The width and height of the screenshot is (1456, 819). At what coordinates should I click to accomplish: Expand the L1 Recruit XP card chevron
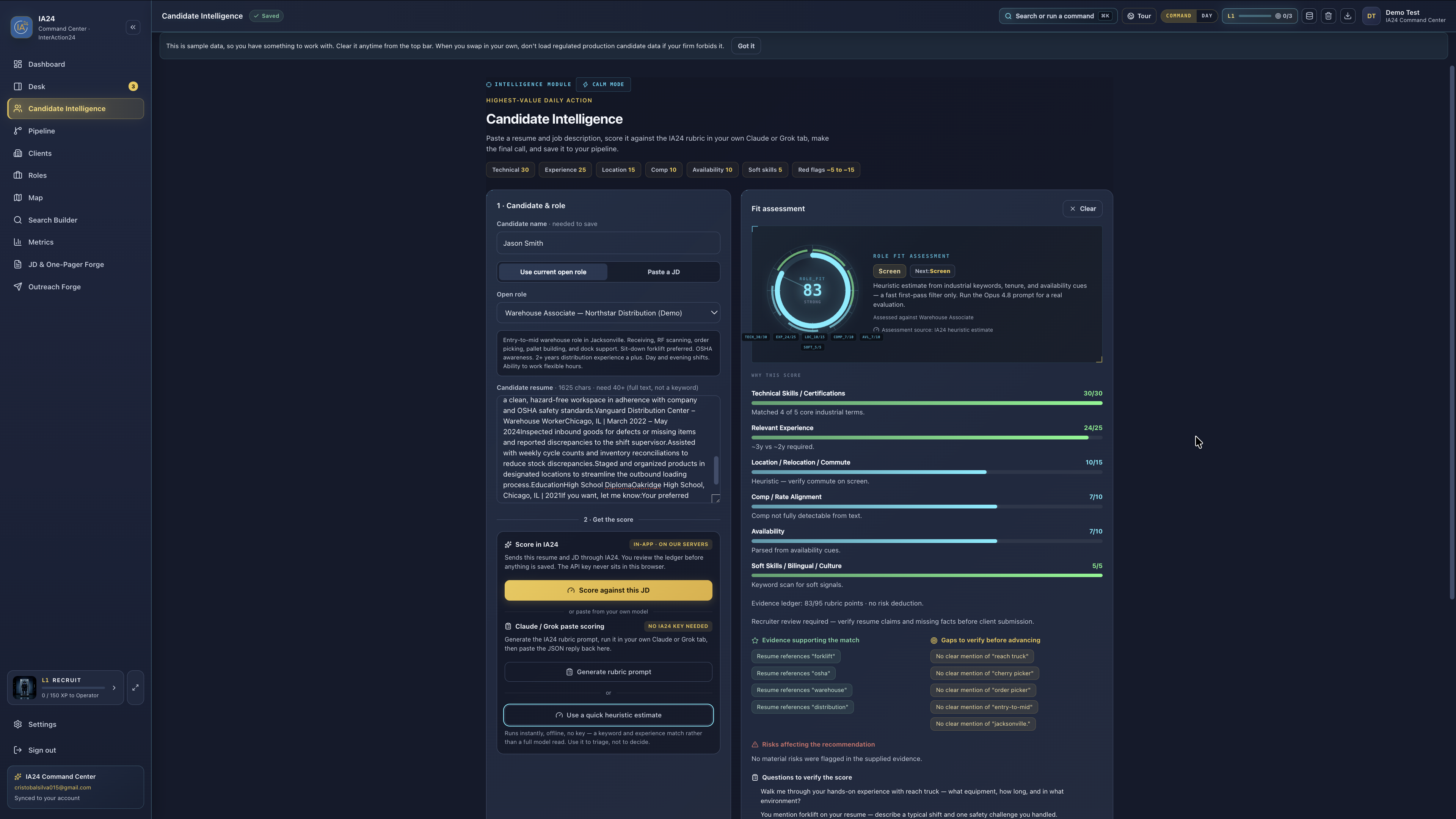click(x=114, y=688)
